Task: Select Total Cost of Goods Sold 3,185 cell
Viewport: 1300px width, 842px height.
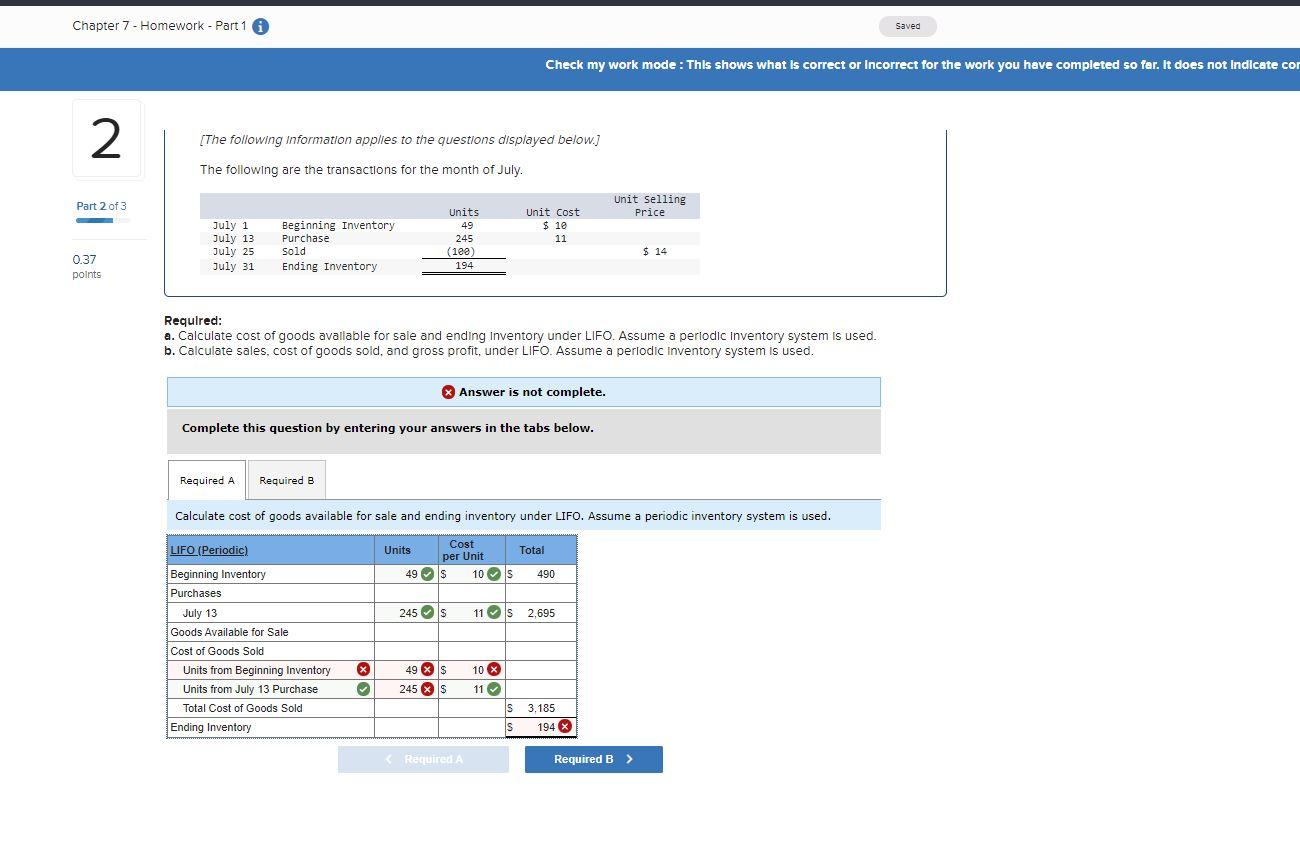Action: (x=541, y=708)
